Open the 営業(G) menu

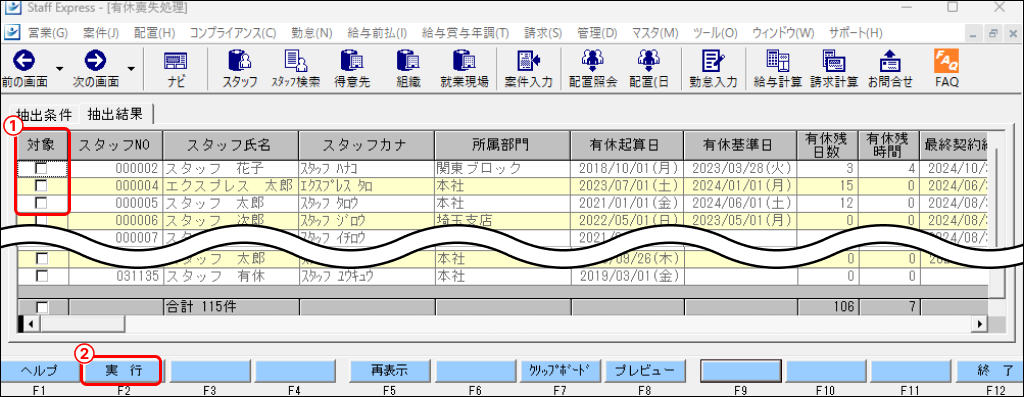click(48, 33)
